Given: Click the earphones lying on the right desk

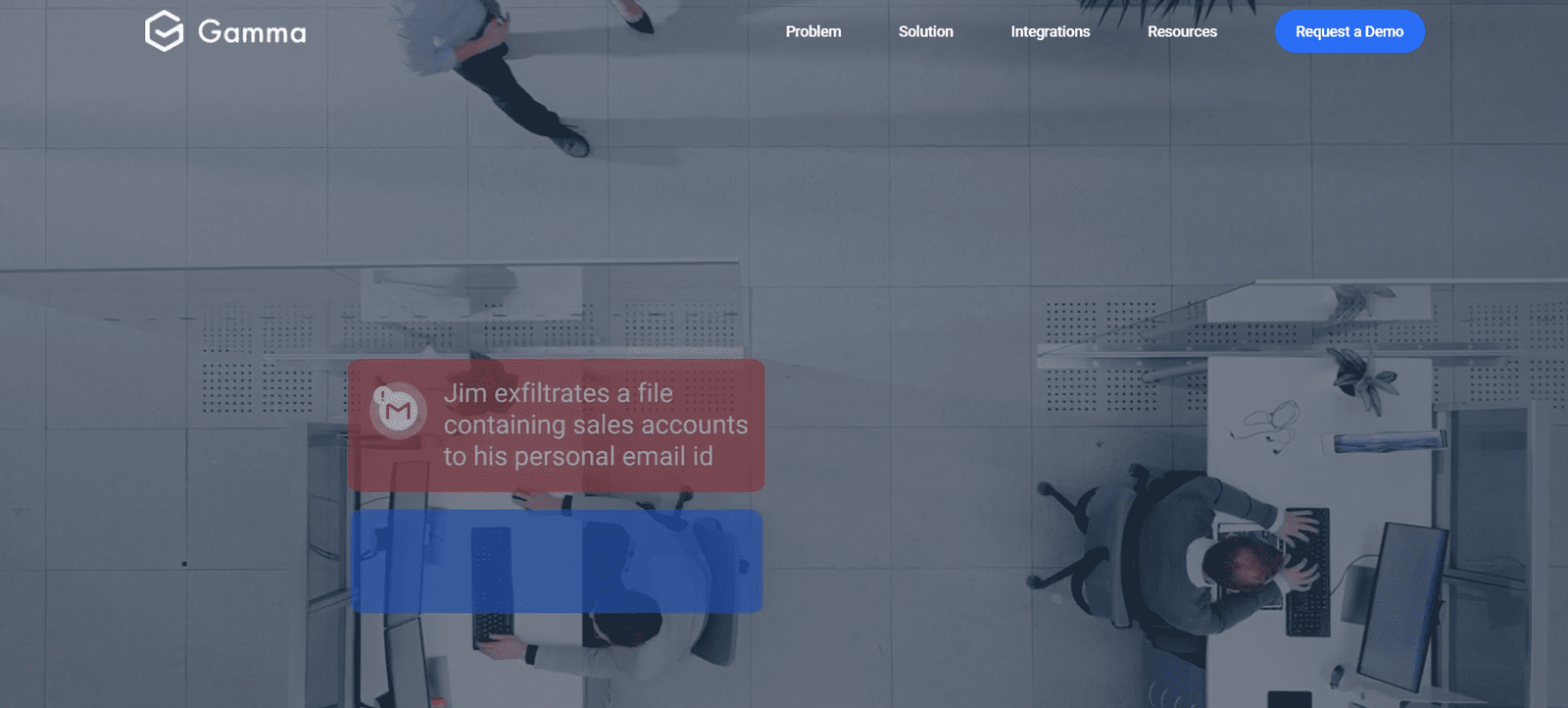Looking at the screenshot, I should (1271, 423).
